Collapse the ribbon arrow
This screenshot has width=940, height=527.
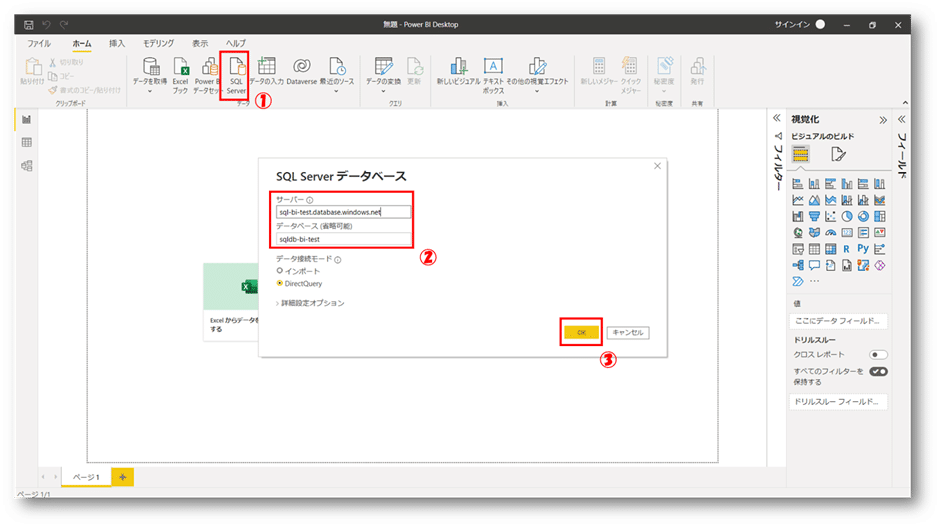pyautogui.click(x=905, y=103)
